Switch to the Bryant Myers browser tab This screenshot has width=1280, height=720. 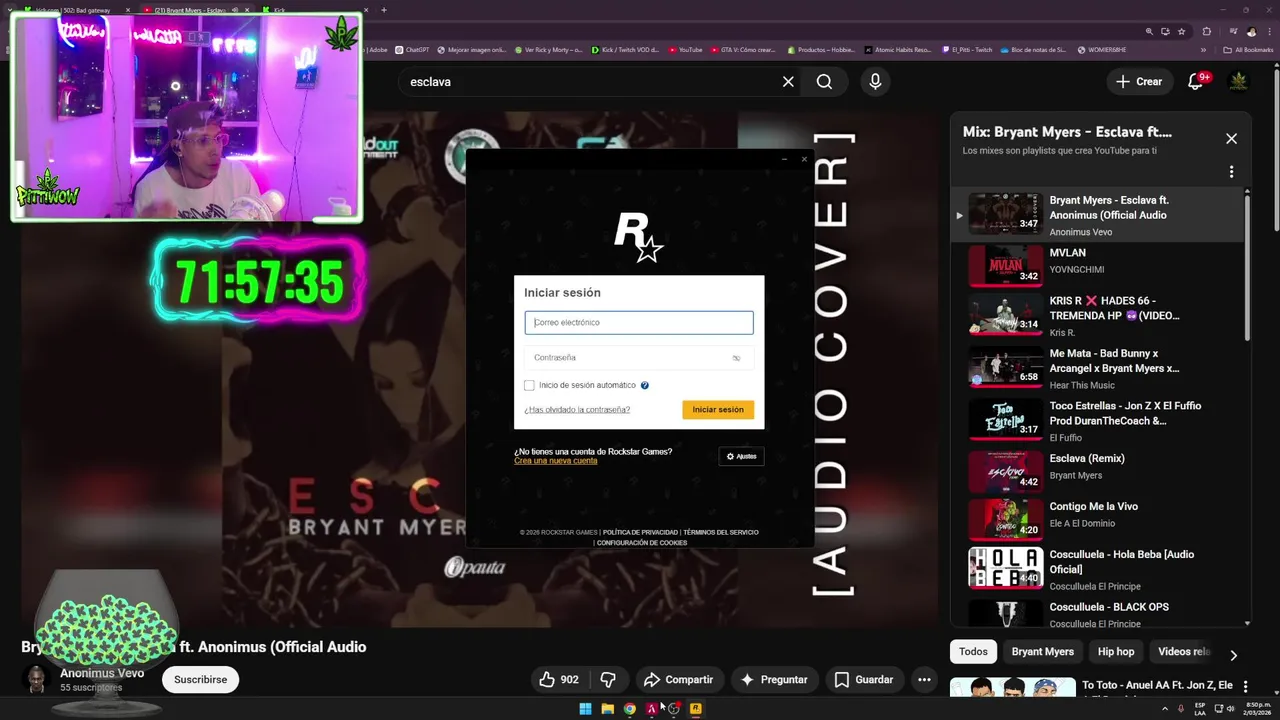tap(196, 10)
